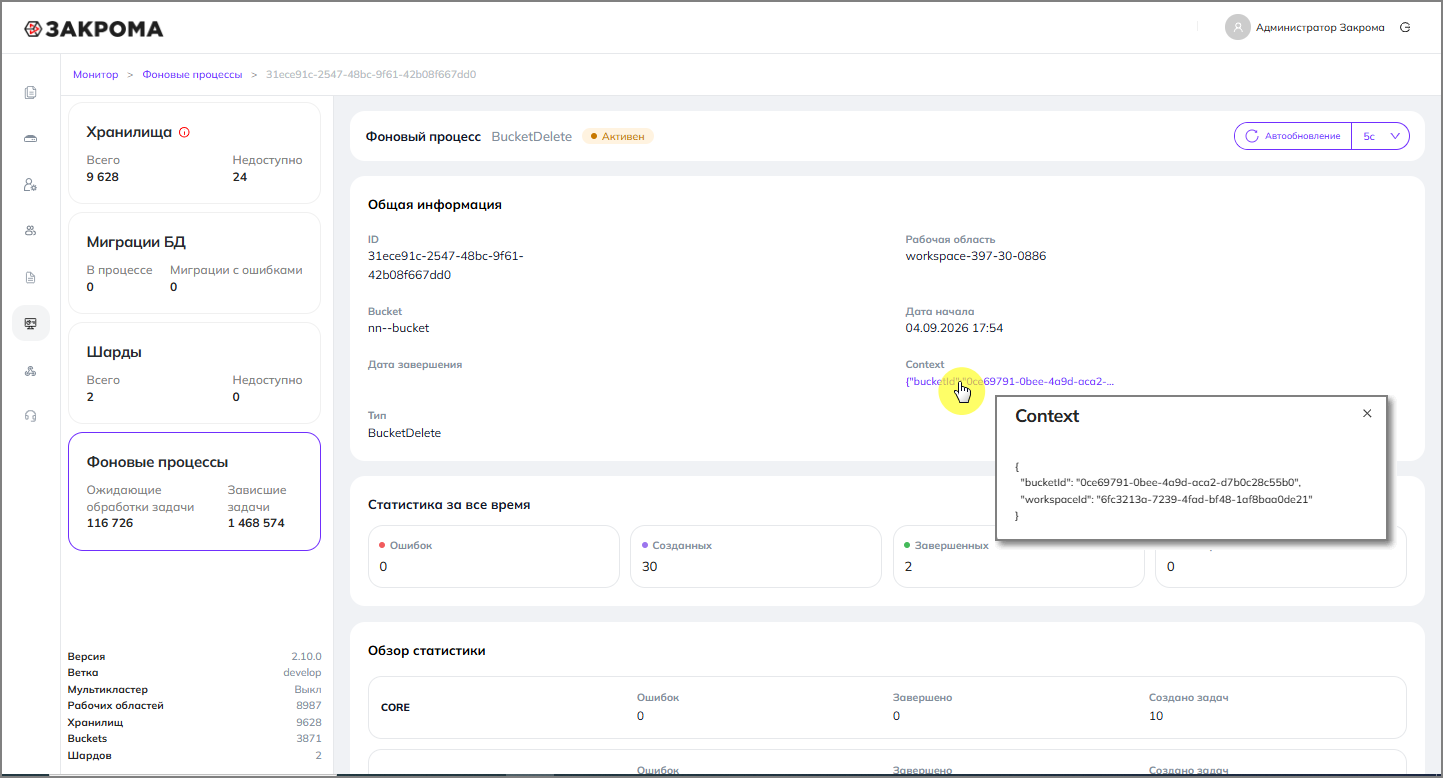Image resolution: width=1443 pixels, height=778 pixels.
Task: Click the Создано задач value 10 in CORE row
Action: click(1156, 716)
